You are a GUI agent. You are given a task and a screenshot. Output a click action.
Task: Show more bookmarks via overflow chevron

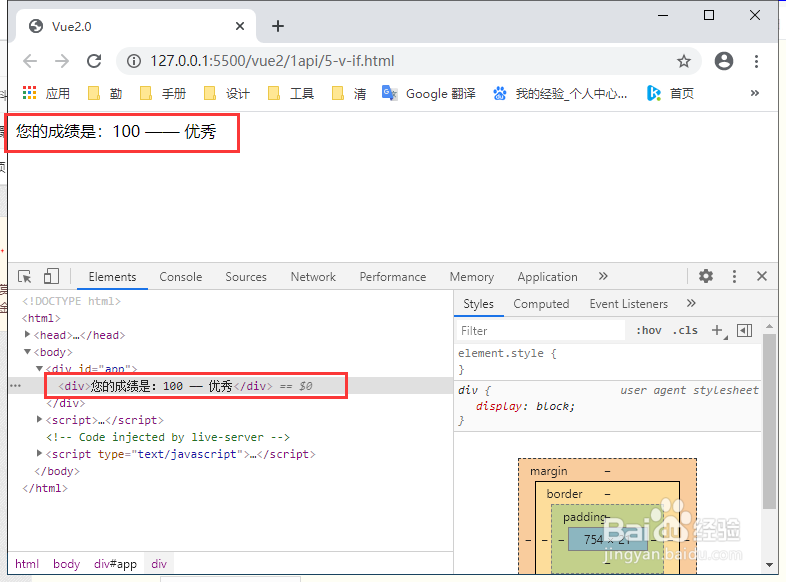(754, 93)
